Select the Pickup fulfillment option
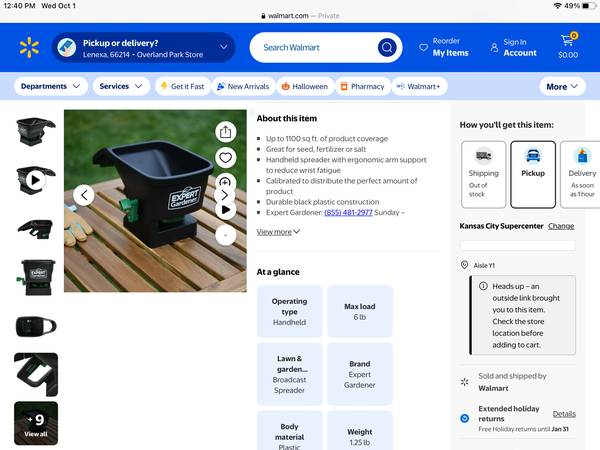Viewport: 600px width, 450px height. (x=533, y=174)
